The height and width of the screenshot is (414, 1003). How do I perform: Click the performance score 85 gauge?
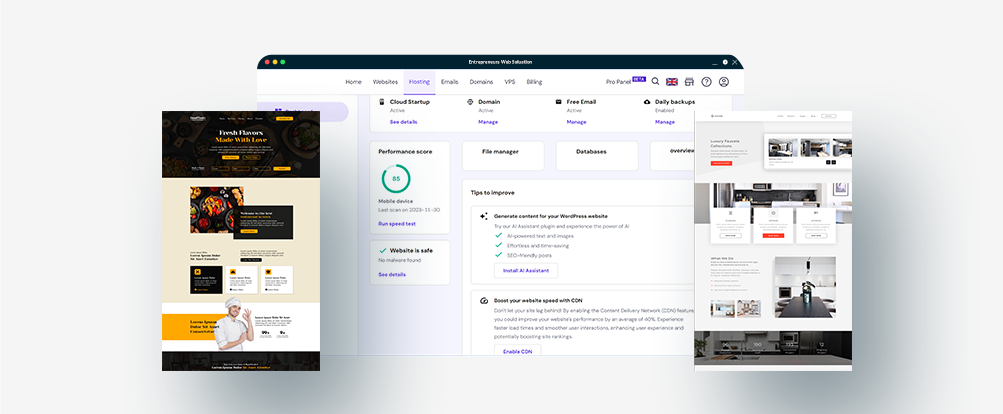click(x=396, y=179)
